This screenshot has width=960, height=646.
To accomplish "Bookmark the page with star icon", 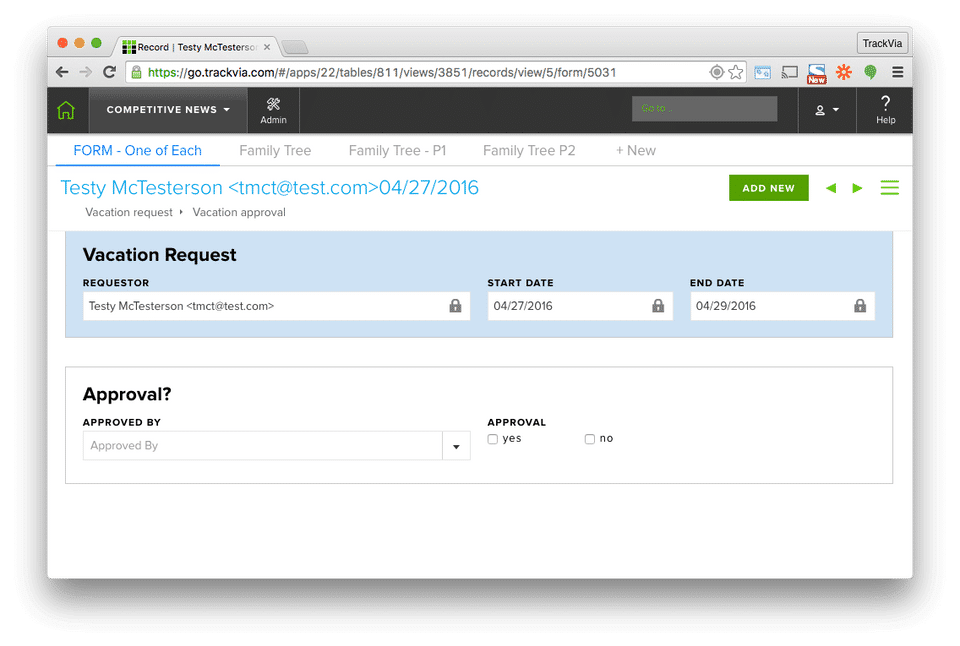I will [736, 72].
